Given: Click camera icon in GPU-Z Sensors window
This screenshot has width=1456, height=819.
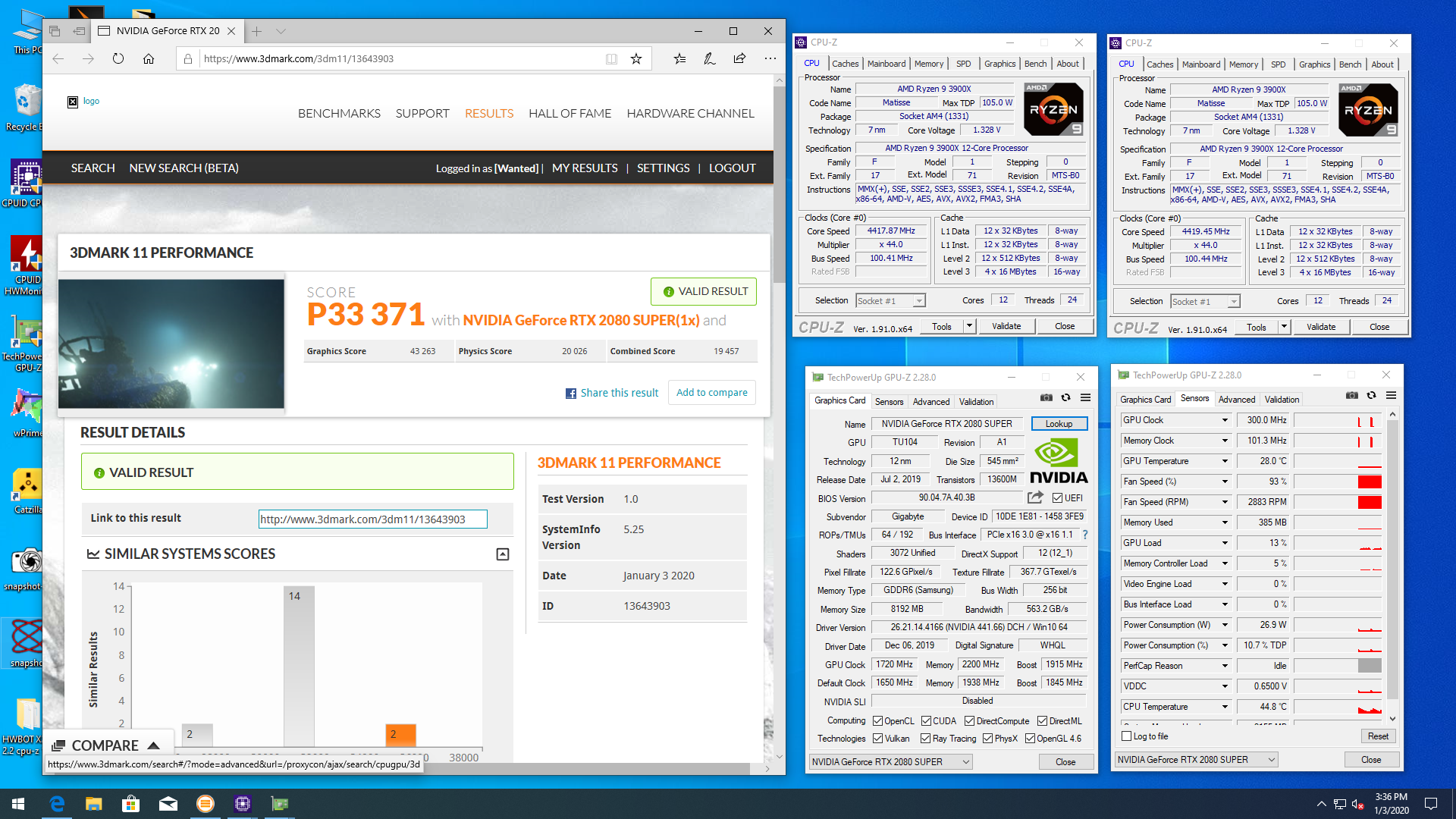Looking at the screenshot, I should point(1352,395).
